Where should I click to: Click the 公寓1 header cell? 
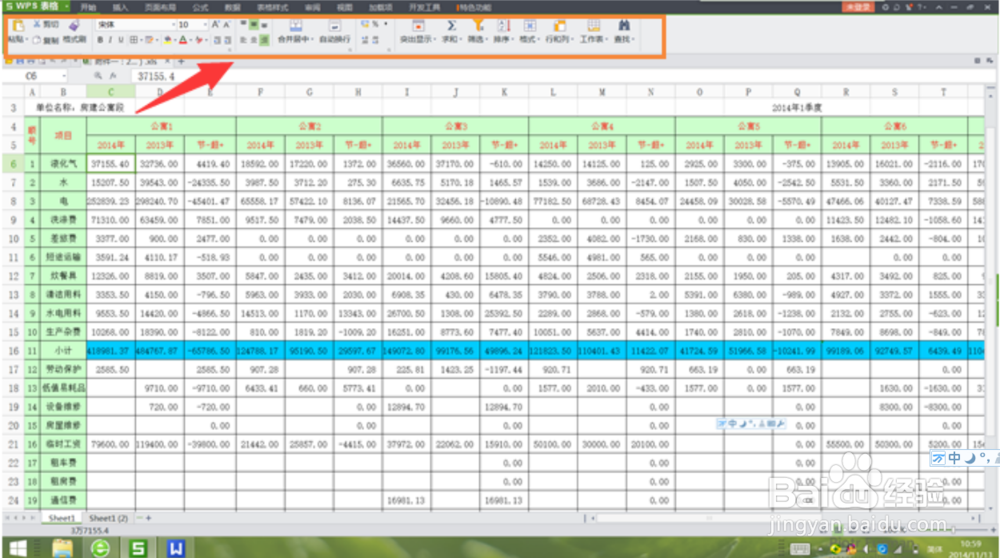161,126
